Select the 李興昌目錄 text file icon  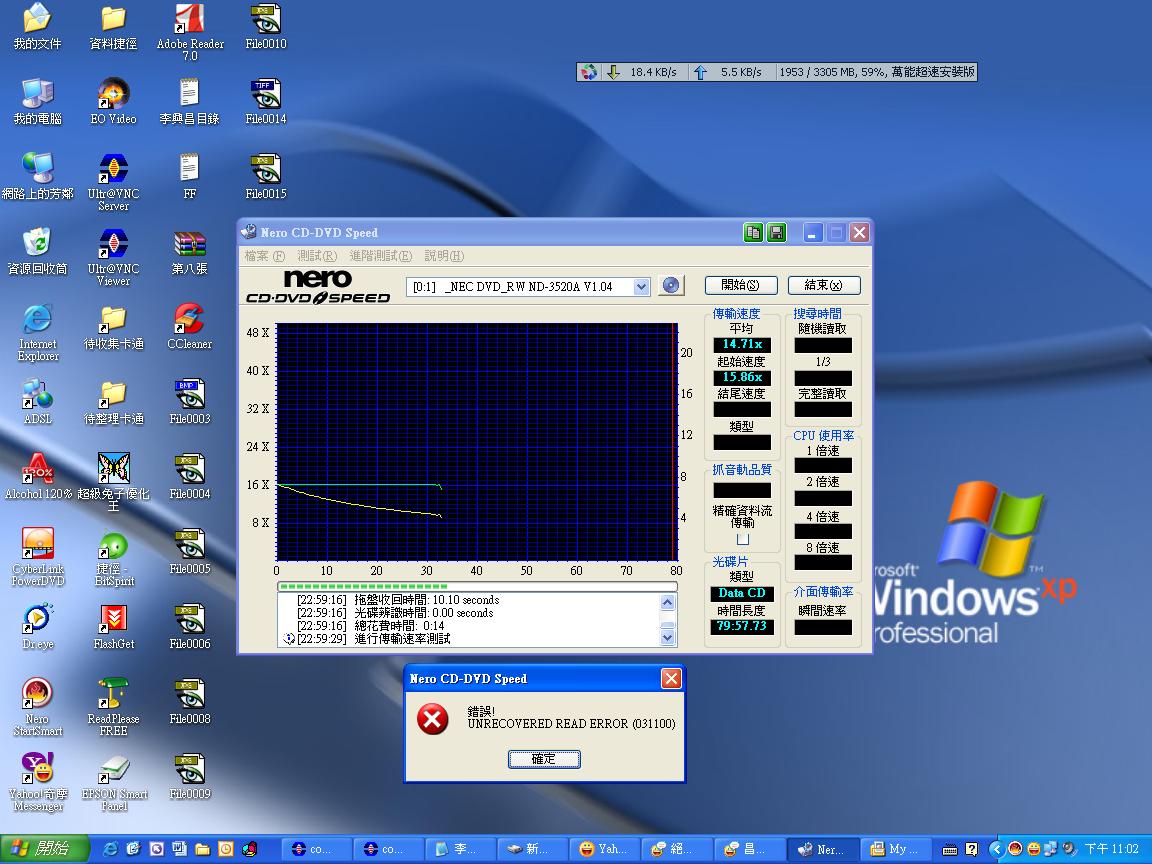click(190, 102)
